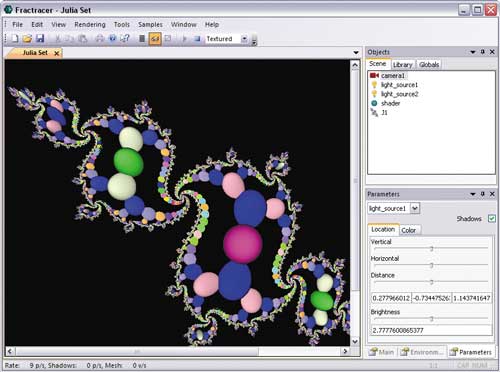Switch to the Library tab

[402, 65]
